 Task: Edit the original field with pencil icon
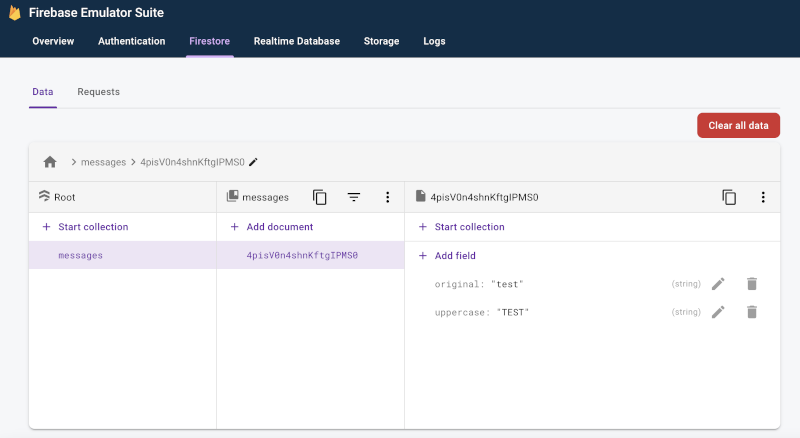tap(718, 284)
